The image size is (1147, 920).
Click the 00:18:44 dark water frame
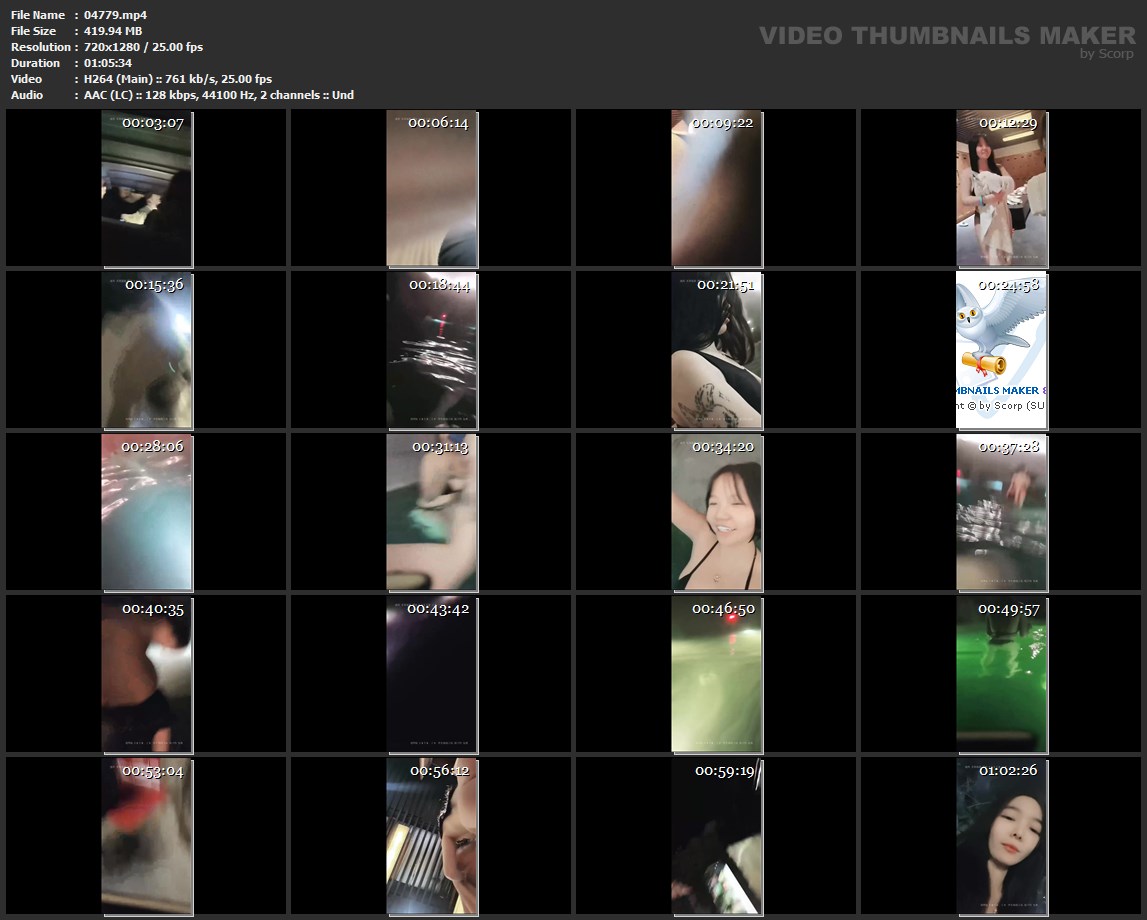click(x=431, y=350)
